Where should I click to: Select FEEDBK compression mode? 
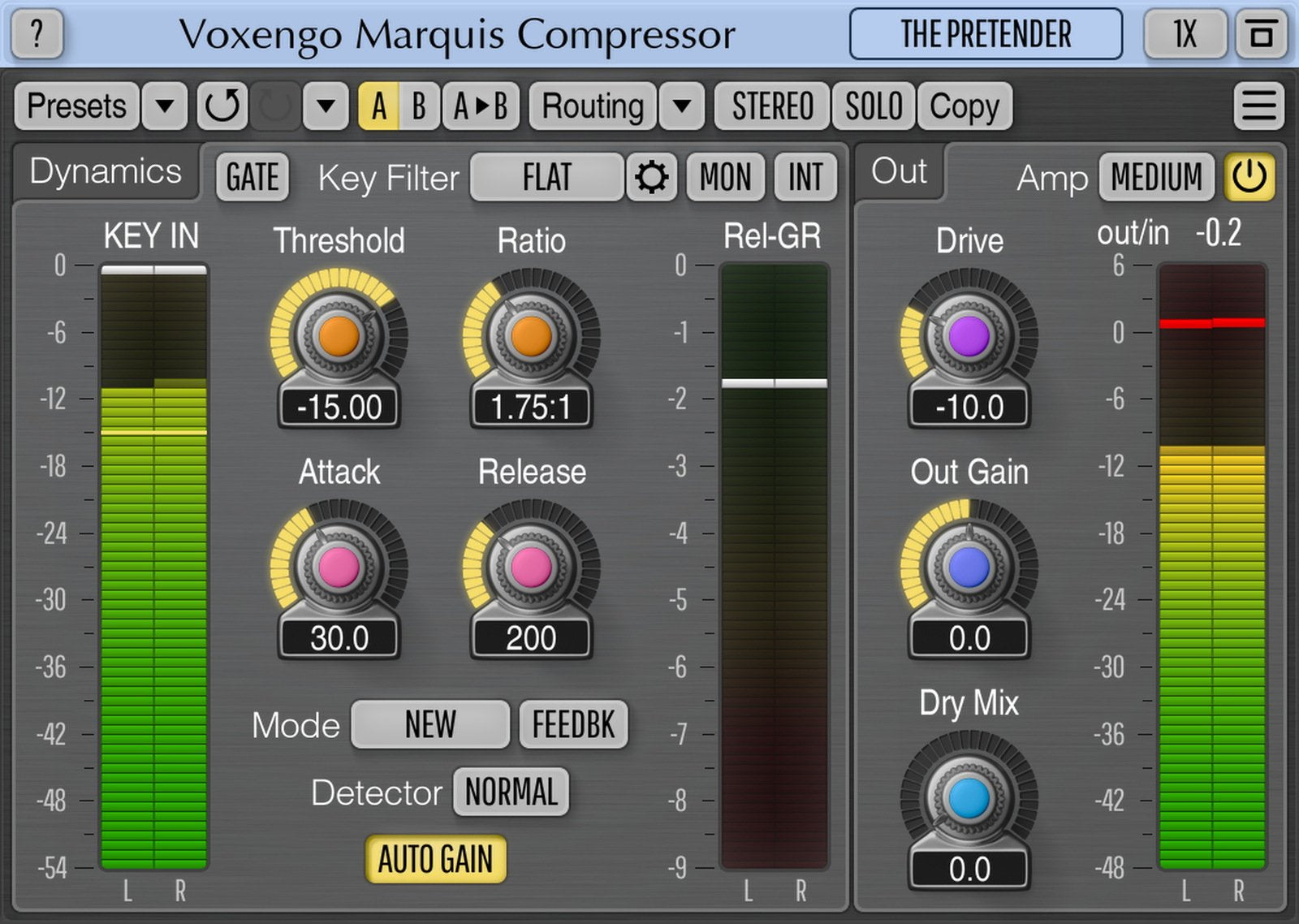pos(573,725)
